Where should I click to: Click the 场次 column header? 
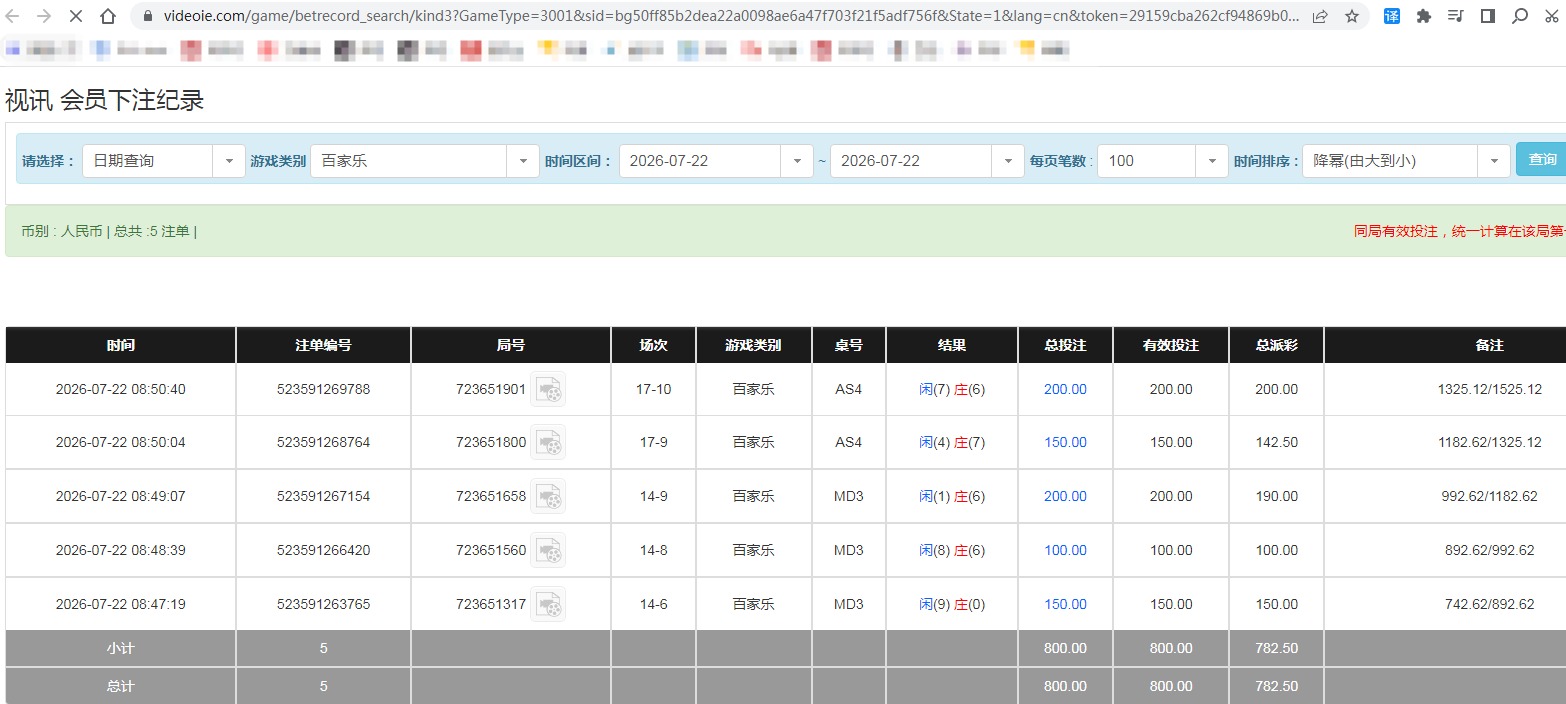tap(653, 345)
